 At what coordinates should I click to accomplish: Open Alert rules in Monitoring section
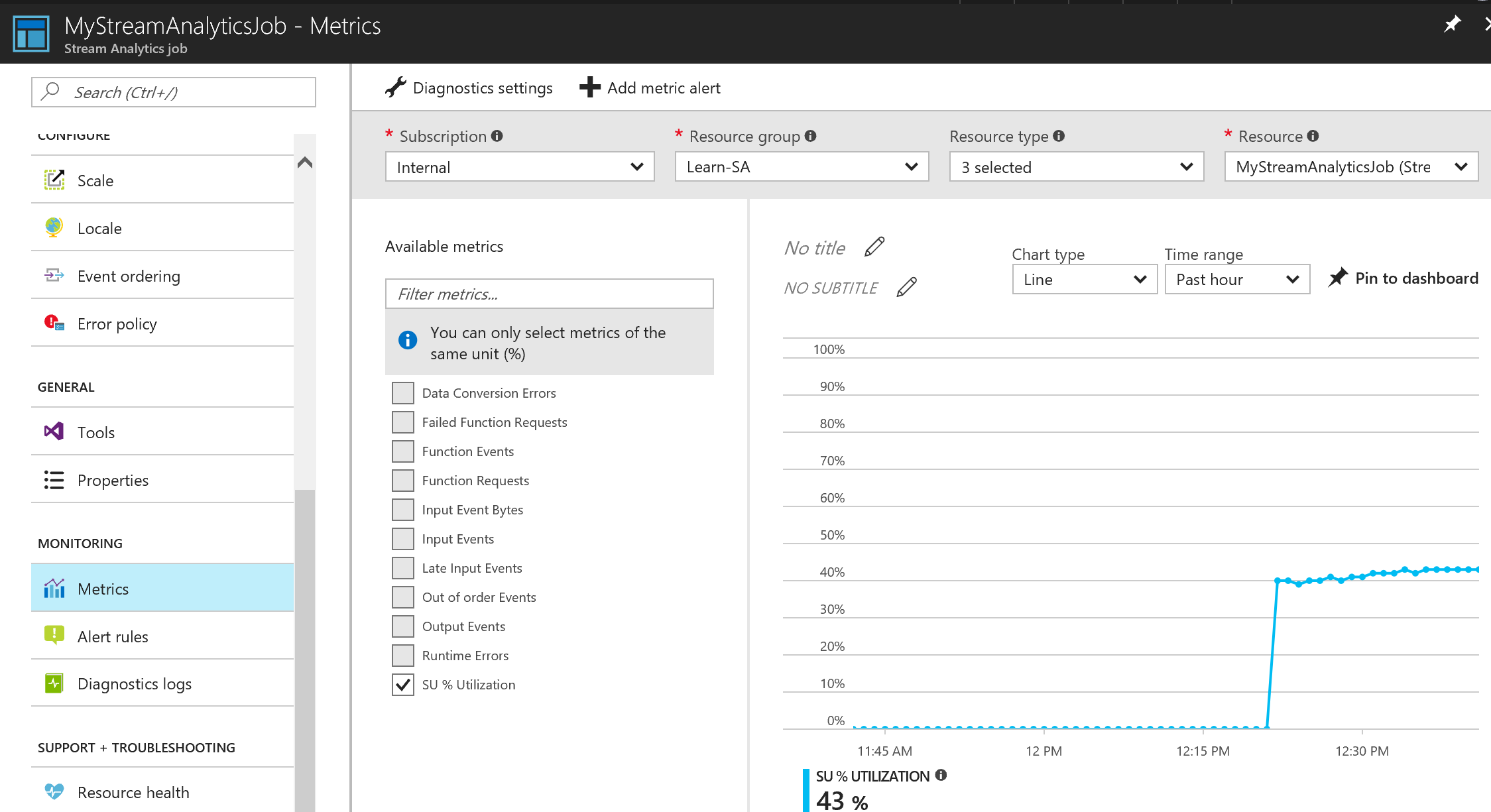click(162, 636)
